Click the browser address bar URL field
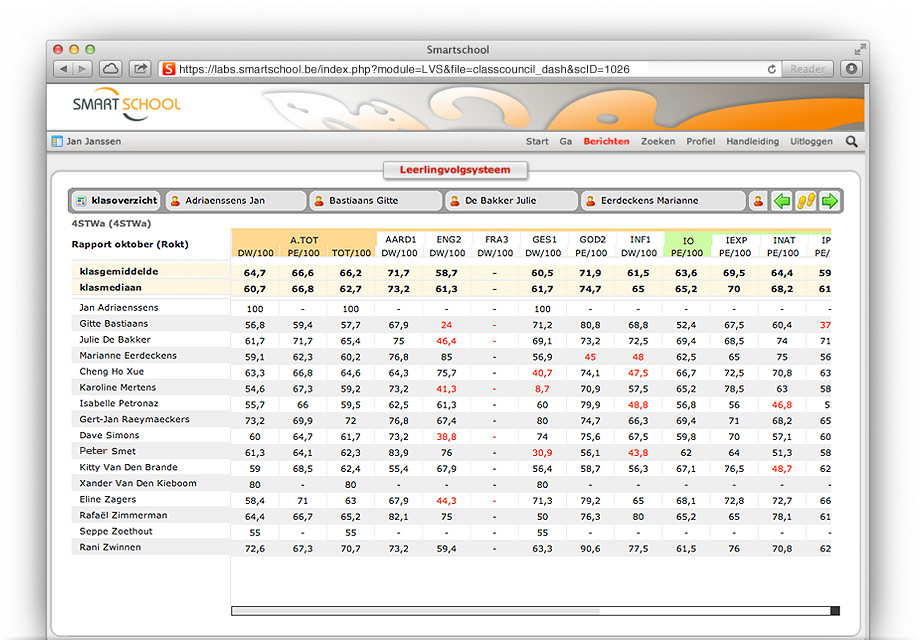 click(450, 69)
